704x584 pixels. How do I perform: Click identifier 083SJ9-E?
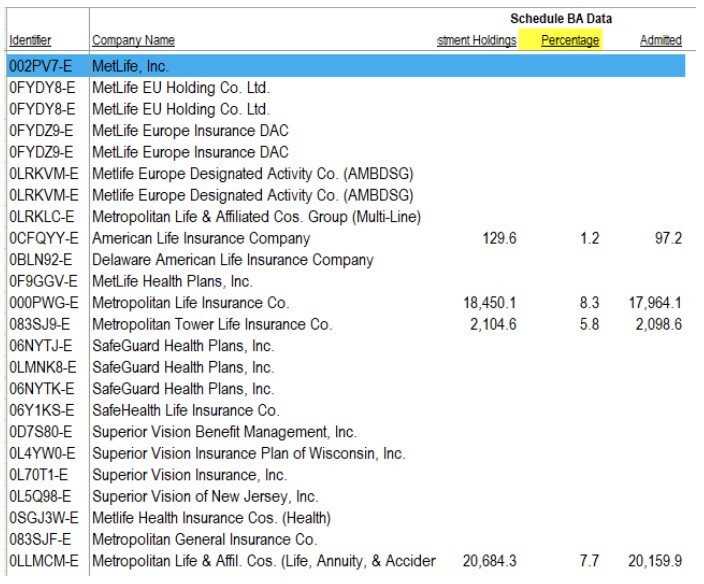(40, 325)
